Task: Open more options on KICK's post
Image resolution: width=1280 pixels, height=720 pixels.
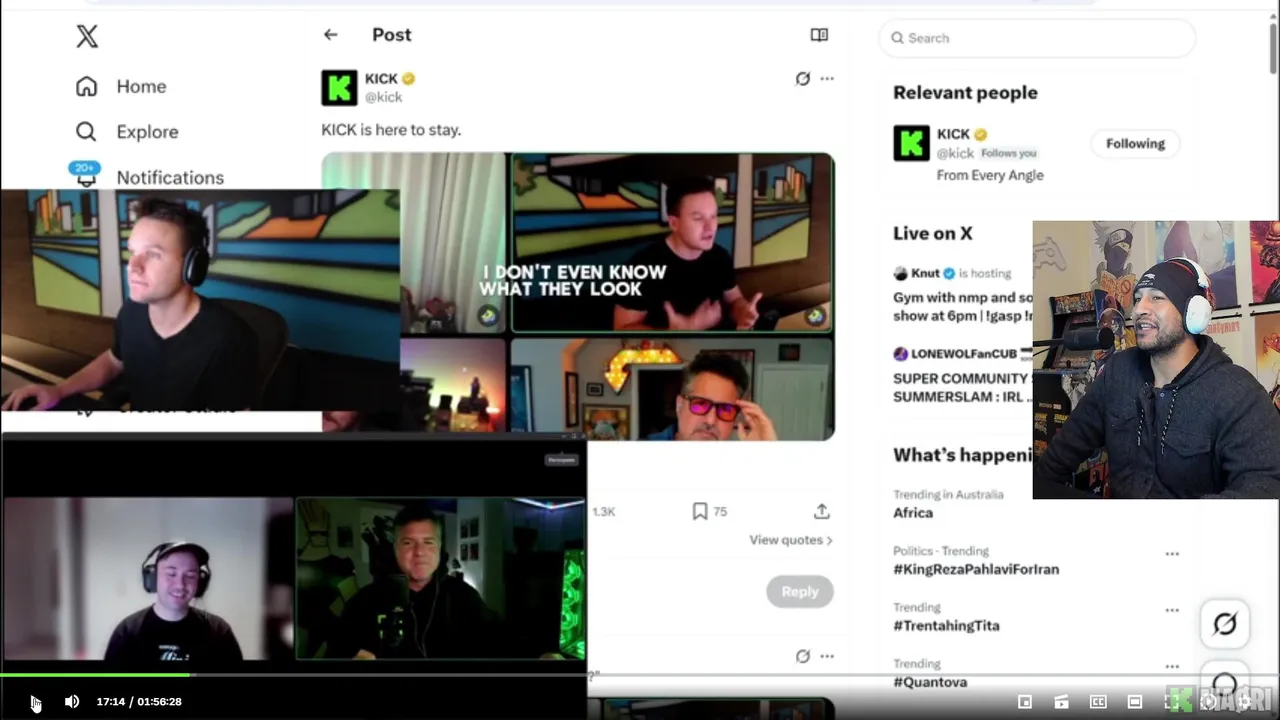Action: click(x=827, y=78)
